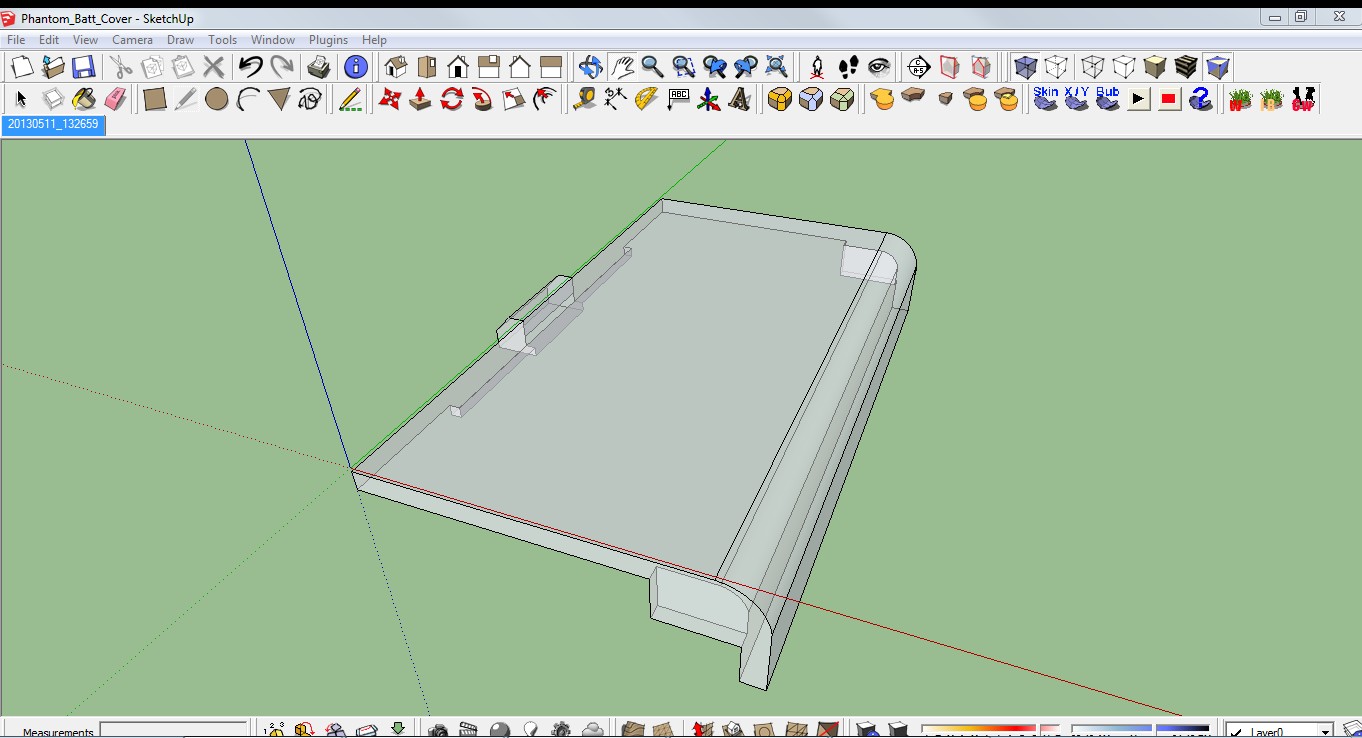The height and width of the screenshot is (738, 1362).
Task: Click the Open file folder icon
Action: pos(53,67)
